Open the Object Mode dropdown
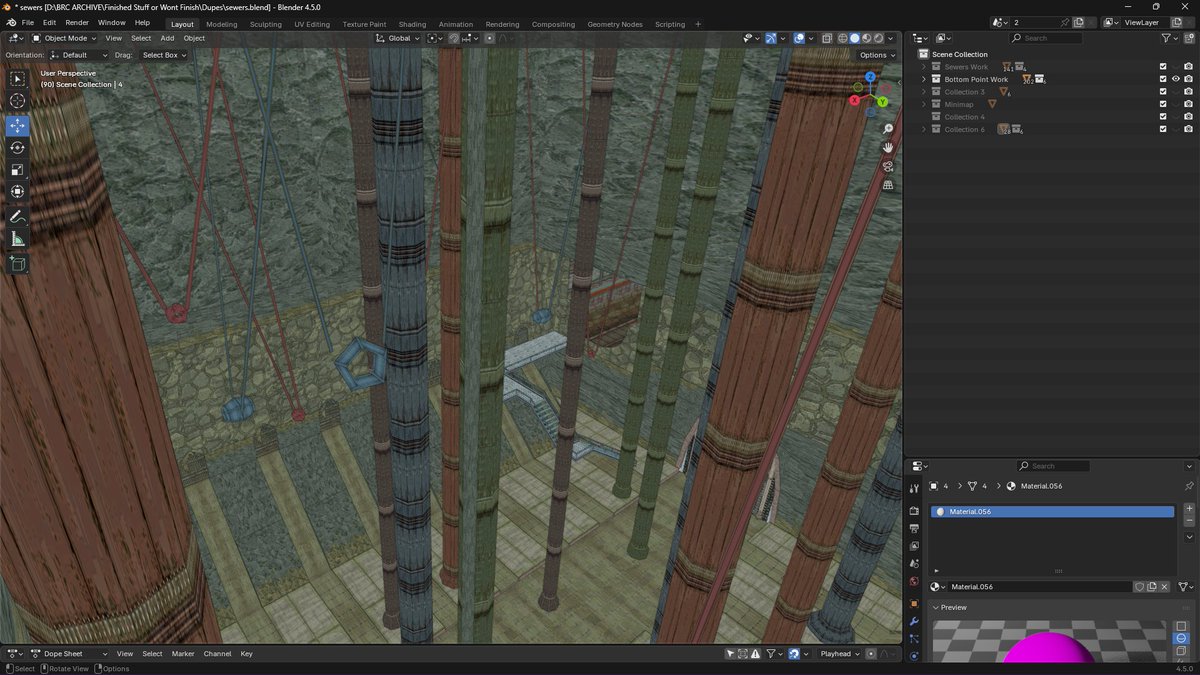 [x=64, y=38]
